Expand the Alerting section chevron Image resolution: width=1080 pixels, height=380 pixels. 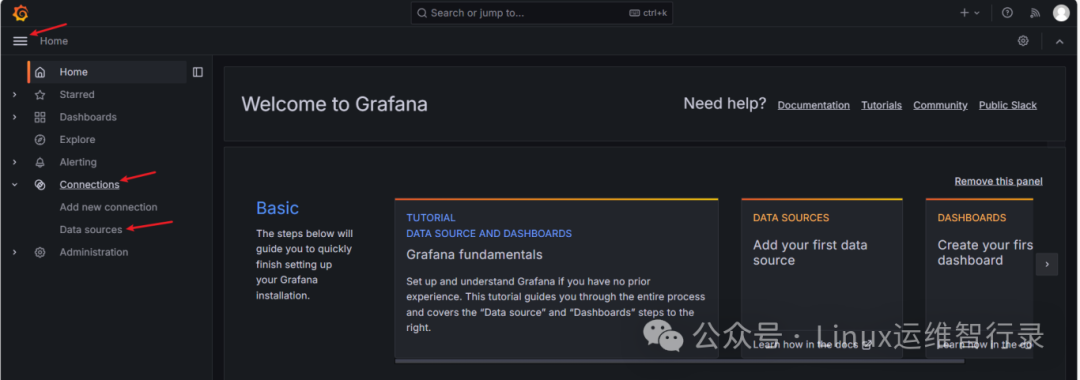[14, 162]
